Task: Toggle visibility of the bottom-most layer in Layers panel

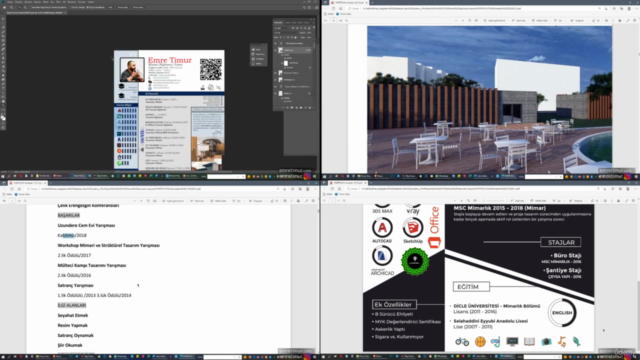Action: tap(275, 93)
